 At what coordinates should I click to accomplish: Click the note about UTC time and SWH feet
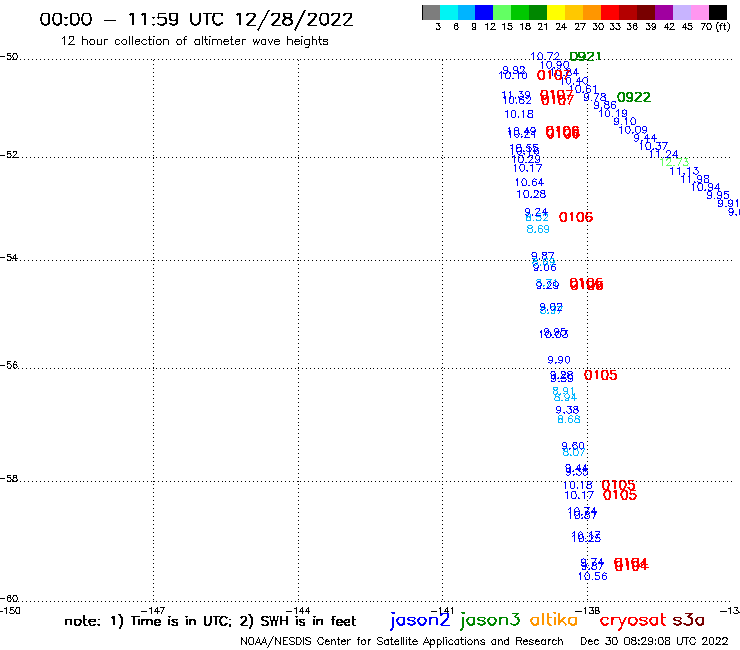click(x=210, y=621)
